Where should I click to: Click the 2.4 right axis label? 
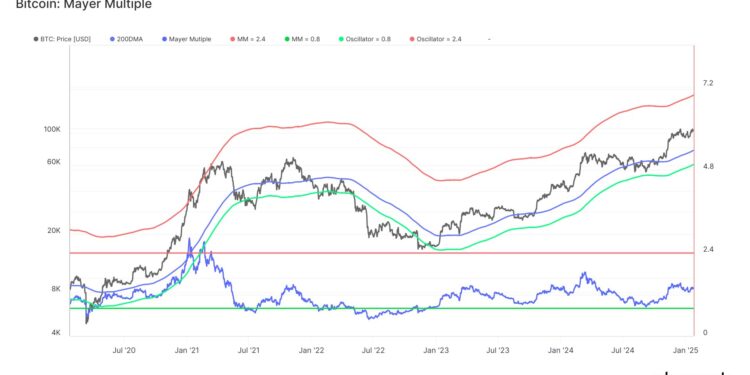pos(708,250)
